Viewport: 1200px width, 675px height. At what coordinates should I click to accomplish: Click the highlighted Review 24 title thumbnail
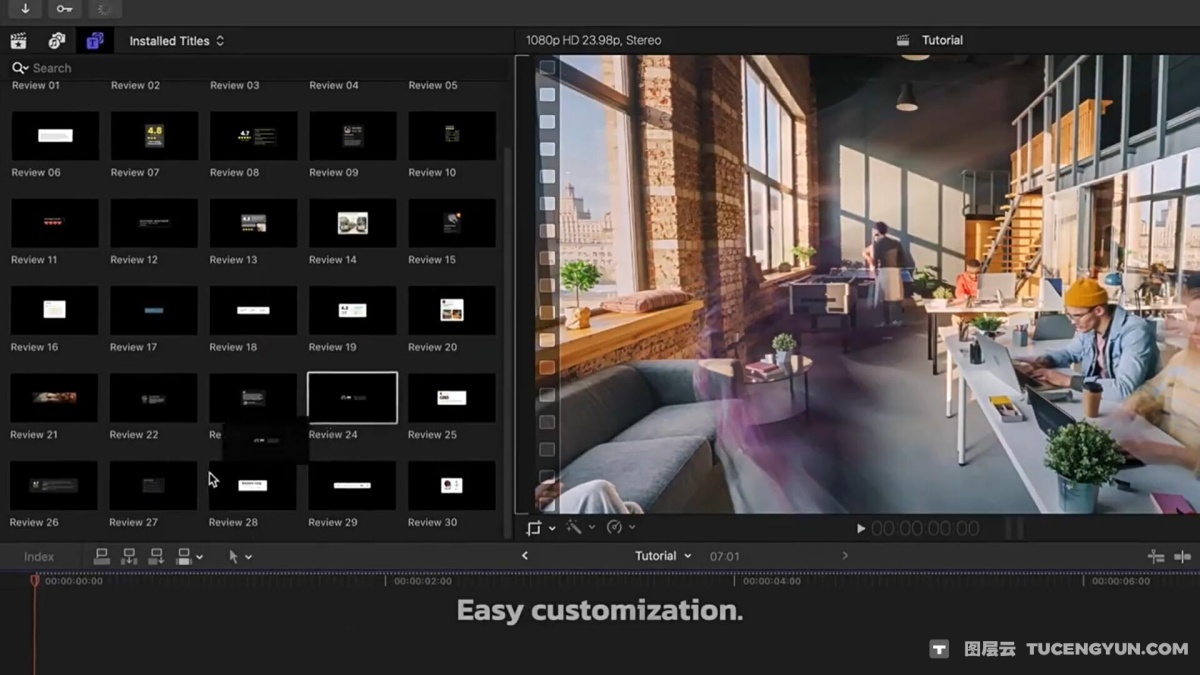pyautogui.click(x=352, y=398)
